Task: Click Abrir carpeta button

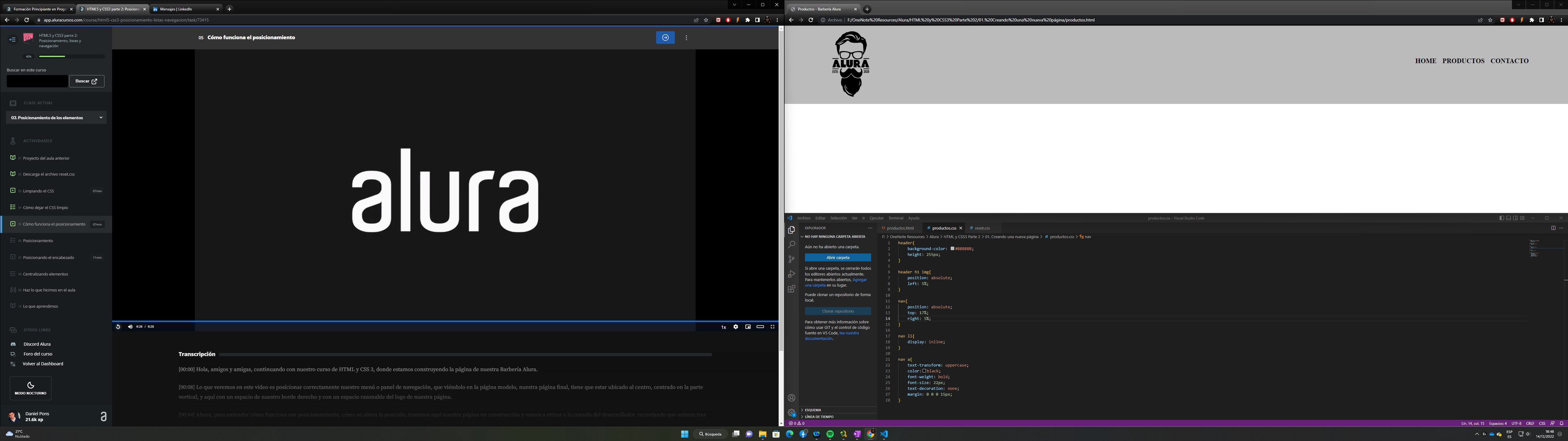Action: pyautogui.click(x=837, y=258)
